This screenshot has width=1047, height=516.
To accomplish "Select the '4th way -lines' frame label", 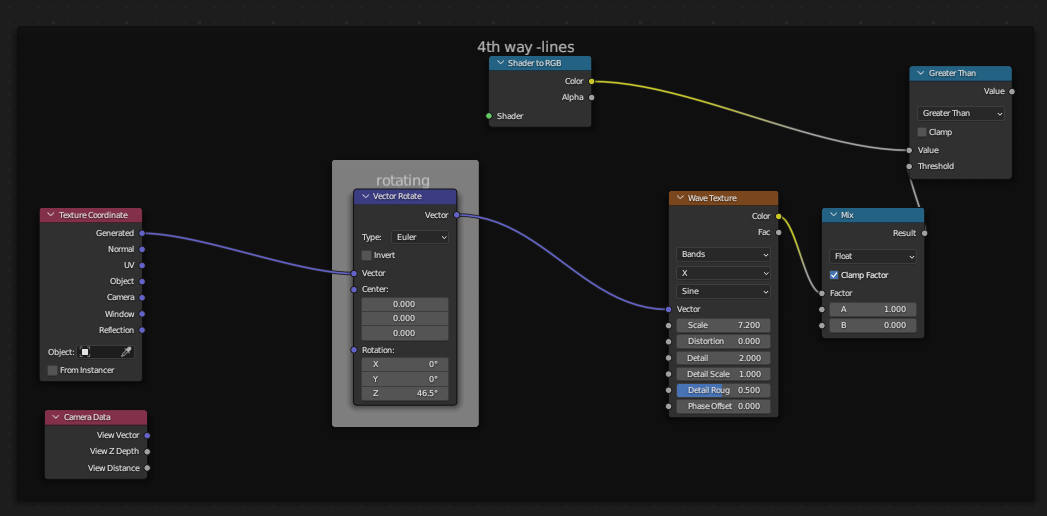I will click(x=526, y=46).
